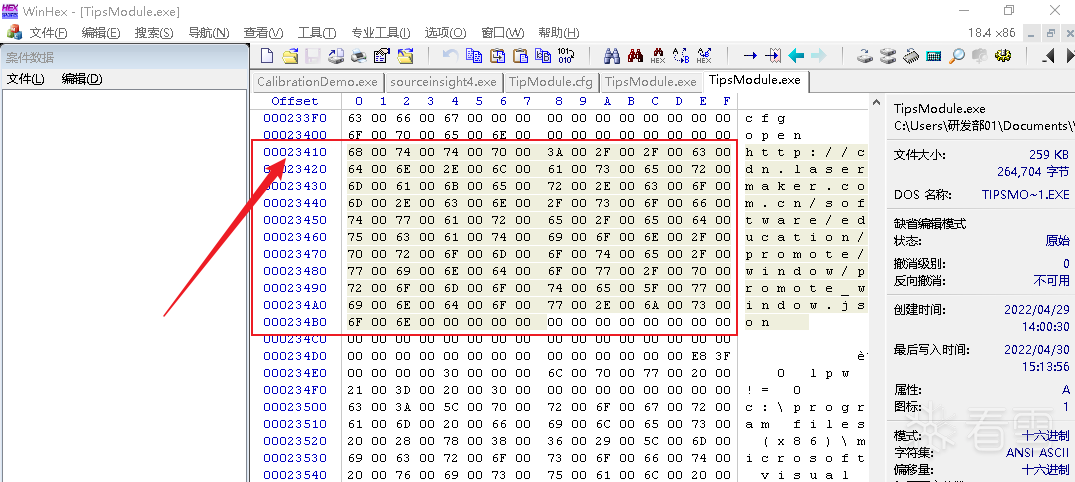Select offset row 00023410

pos(295,152)
